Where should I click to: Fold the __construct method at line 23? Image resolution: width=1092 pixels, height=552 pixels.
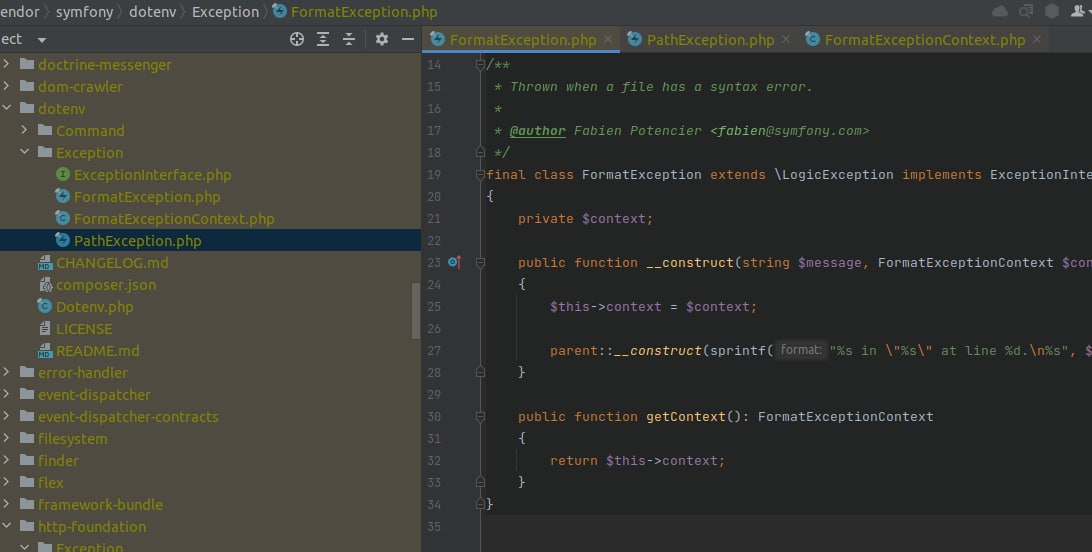tap(480, 262)
